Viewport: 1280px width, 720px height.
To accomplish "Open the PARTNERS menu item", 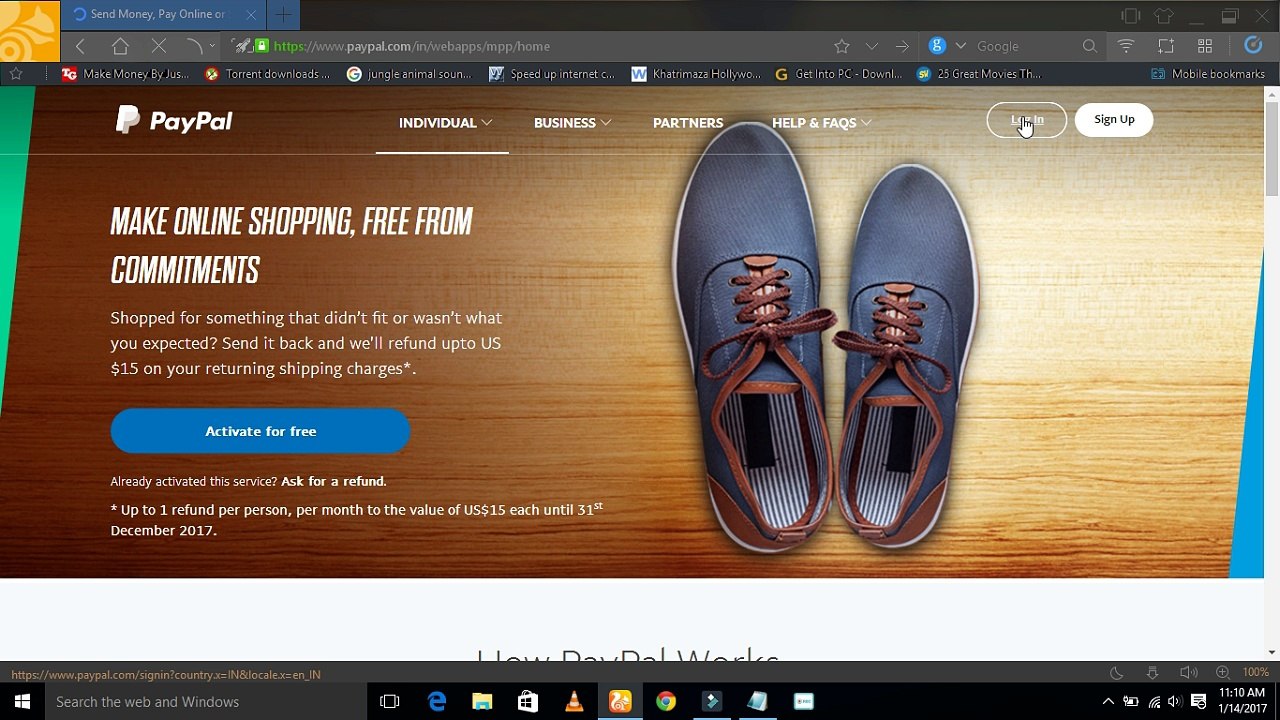I will tap(688, 123).
